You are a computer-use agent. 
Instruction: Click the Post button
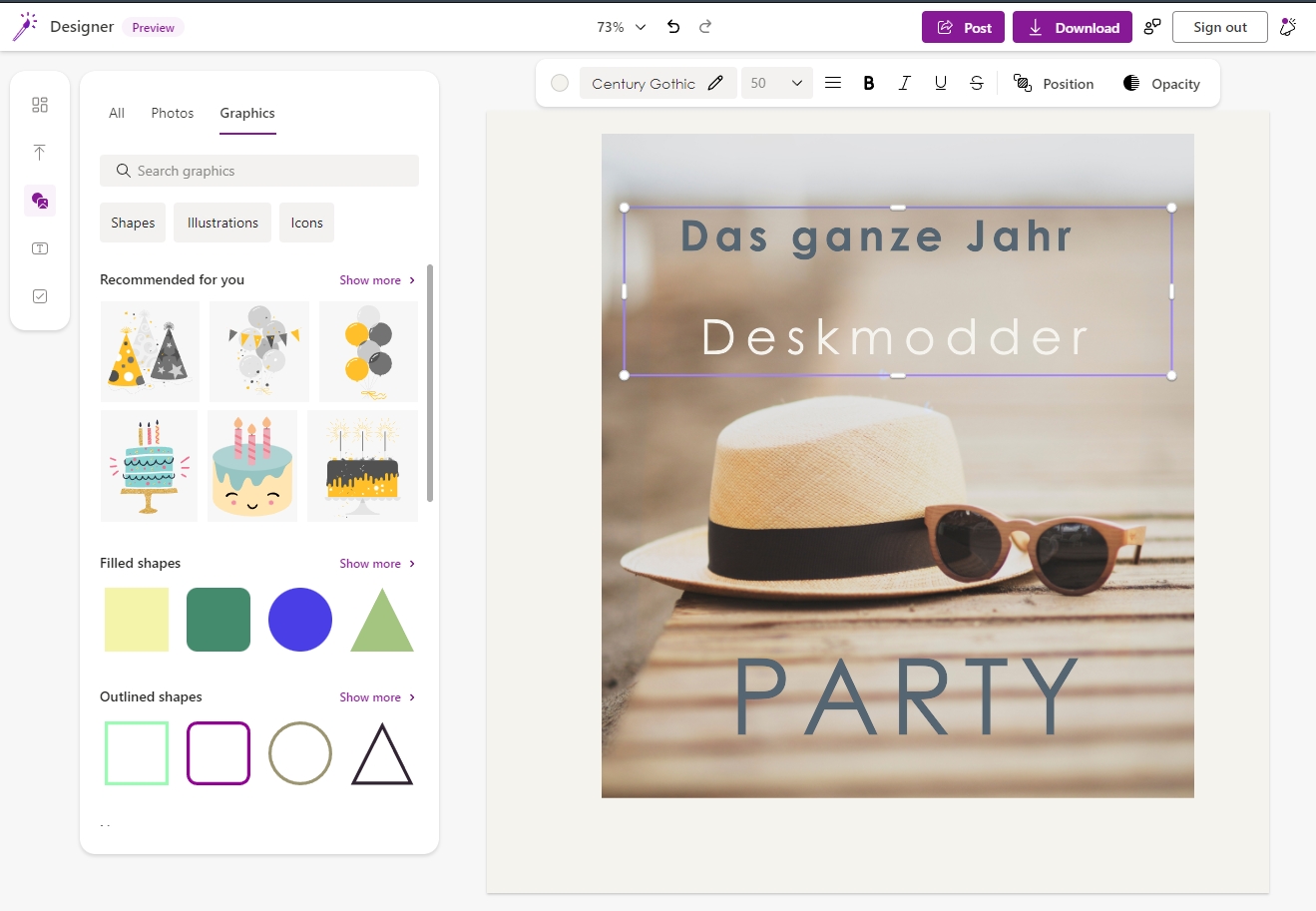click(x=963, y=27)
